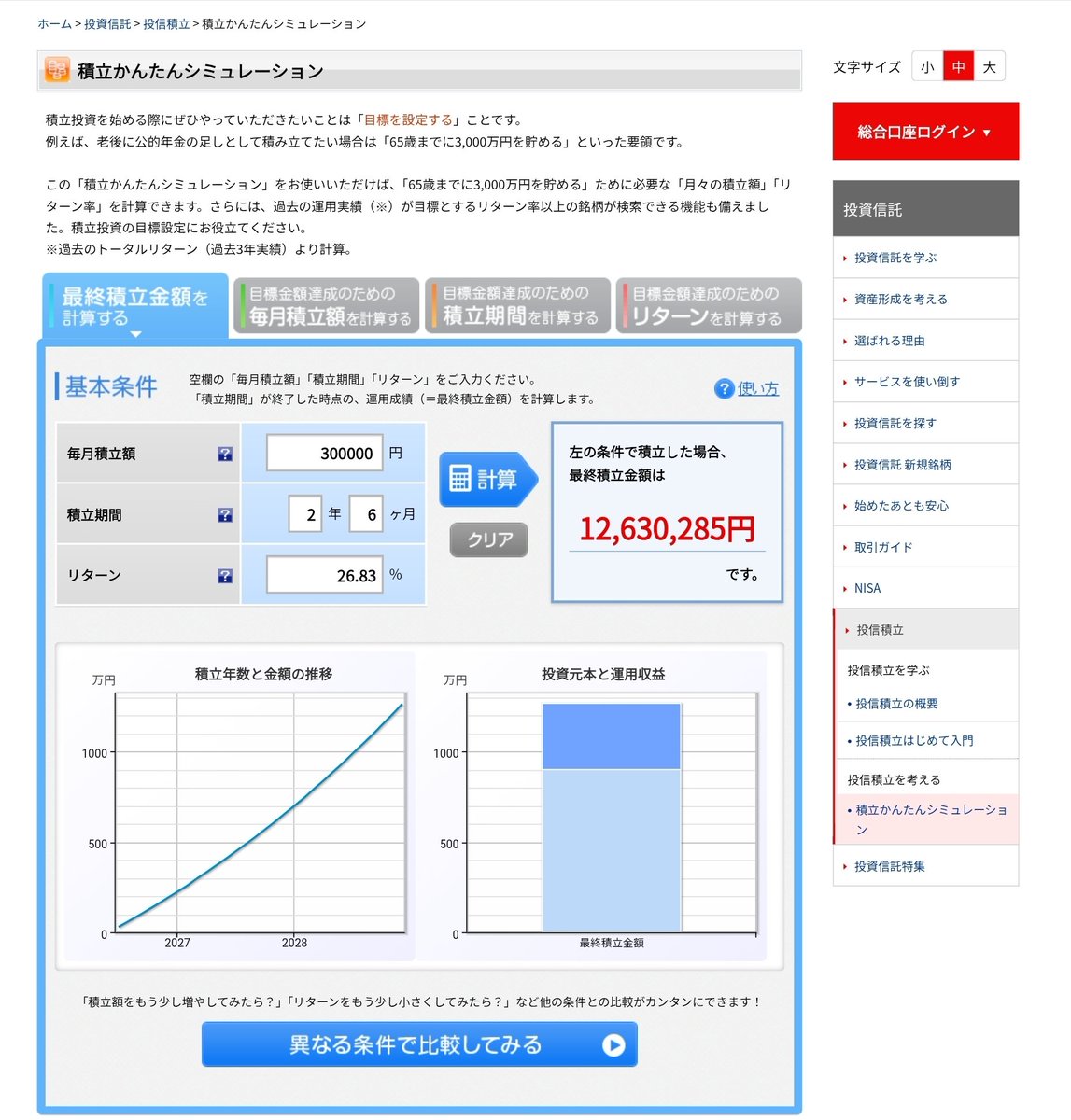Click the 計算 button
Screen dimensions: 1071x1120
click(488, 480)
